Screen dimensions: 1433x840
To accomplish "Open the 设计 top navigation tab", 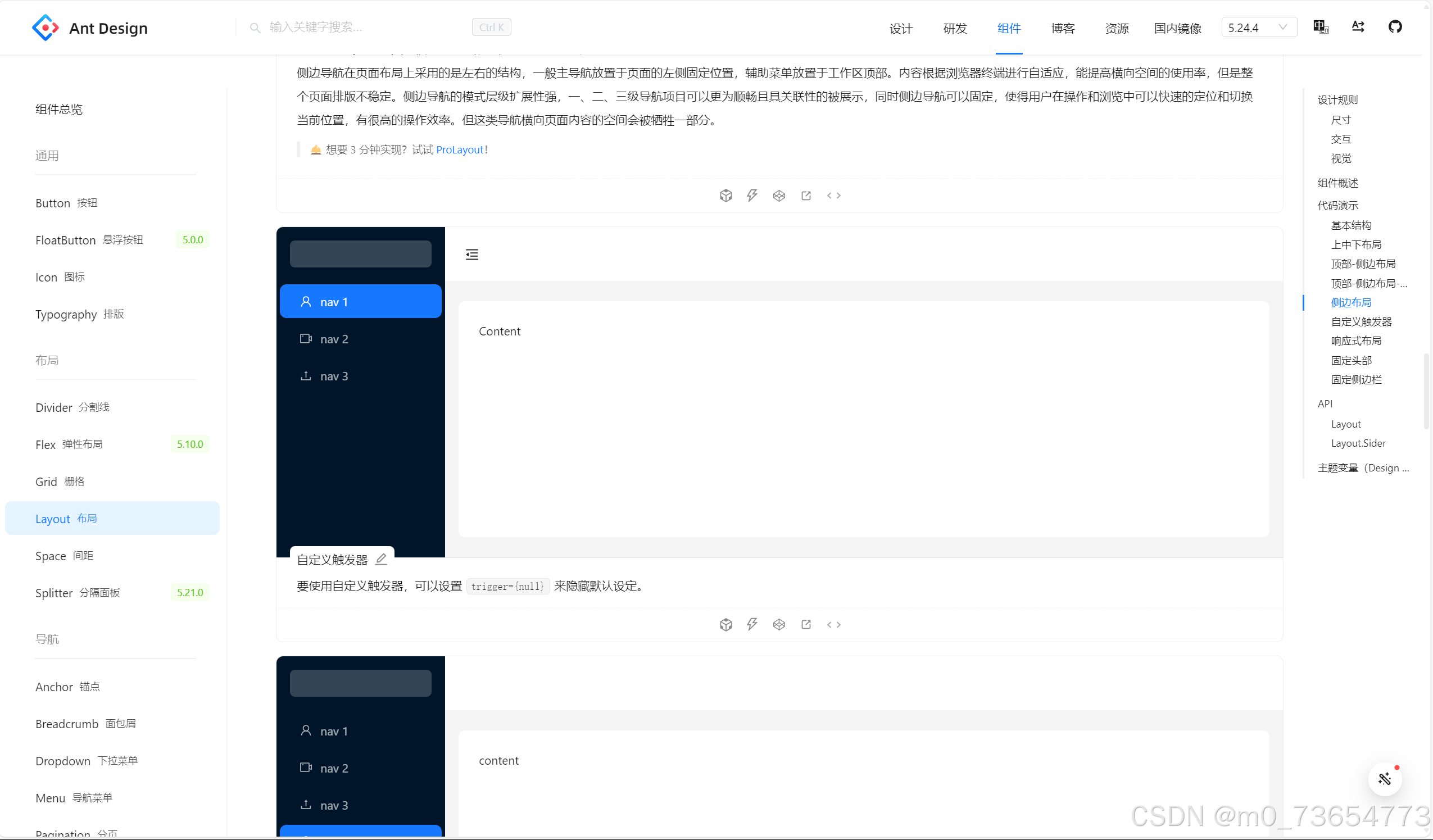I will coord(901,29).
